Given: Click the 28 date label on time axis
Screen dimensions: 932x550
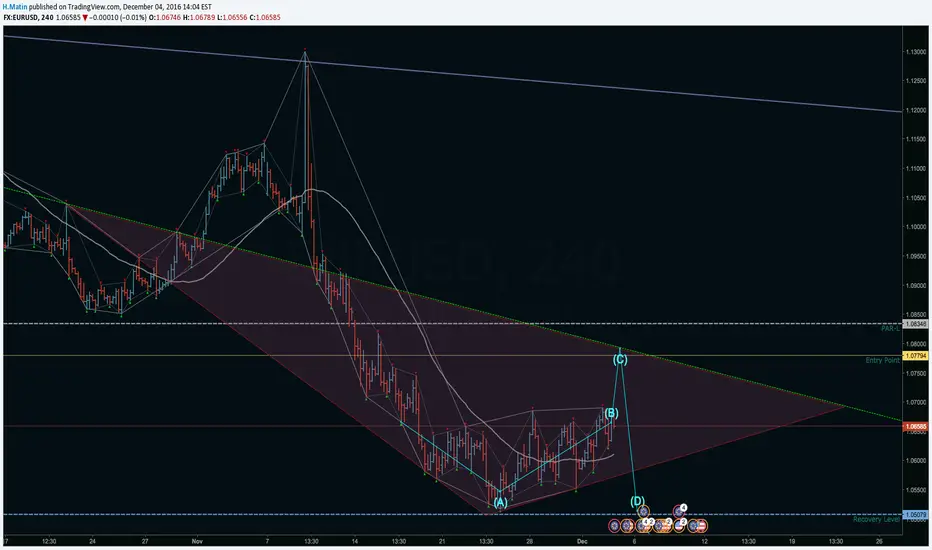Looking at the screenshot, I should coord(530,541).
